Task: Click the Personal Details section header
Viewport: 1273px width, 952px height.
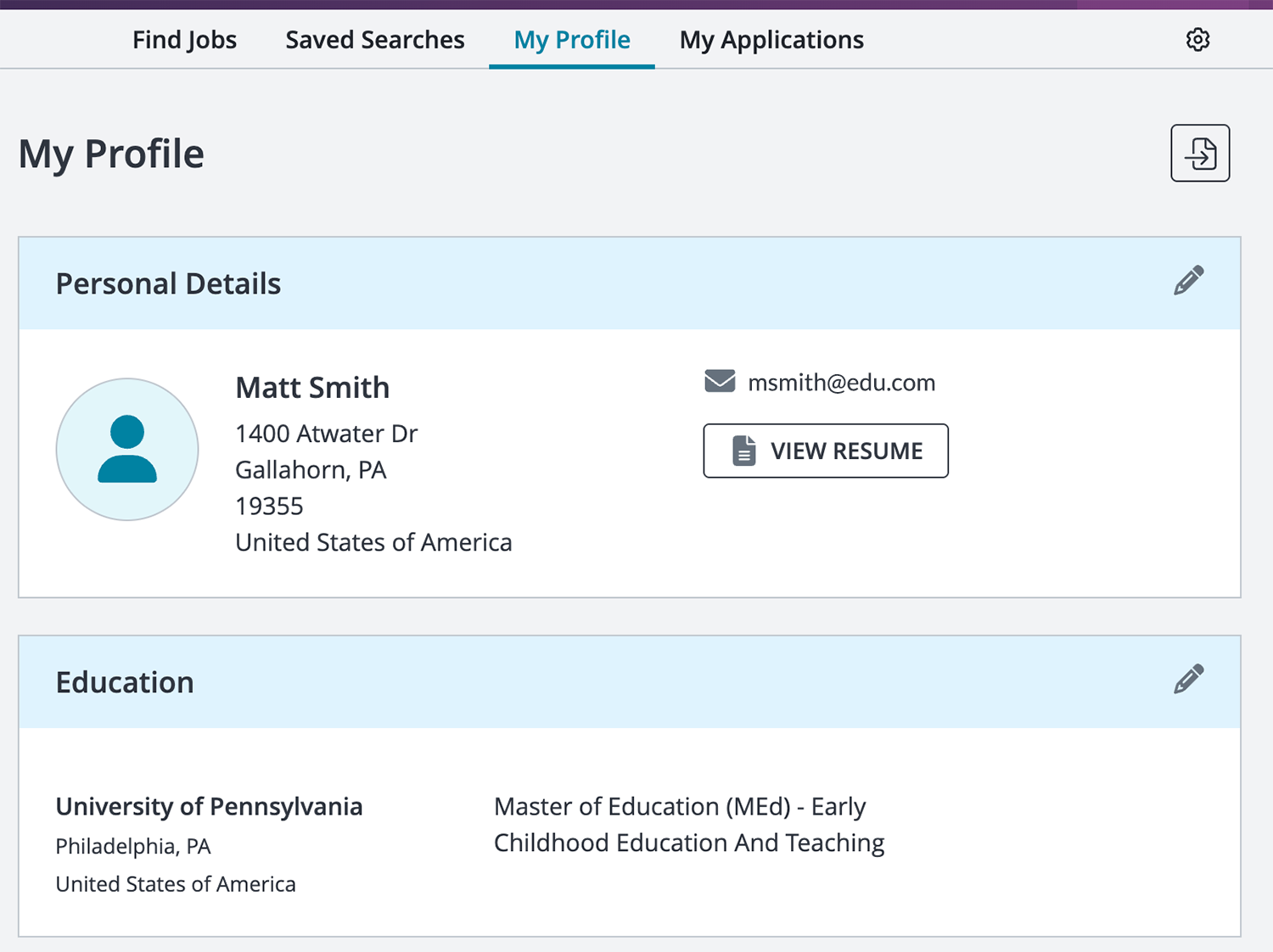Action: tap(168, 283)
